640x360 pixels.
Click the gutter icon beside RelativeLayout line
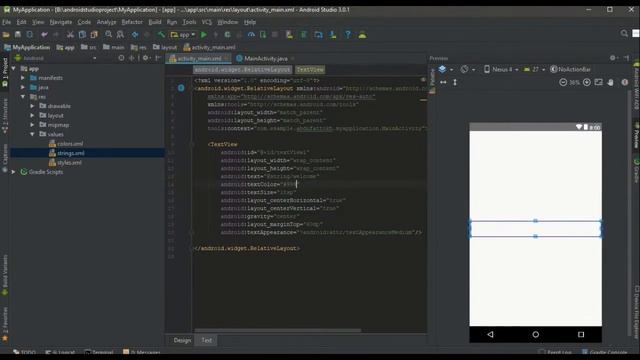point(181,88)
